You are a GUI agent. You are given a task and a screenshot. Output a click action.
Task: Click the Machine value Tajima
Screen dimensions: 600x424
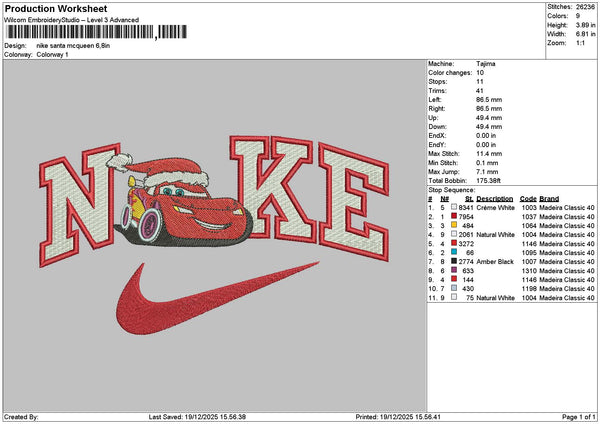pos(486,64)
